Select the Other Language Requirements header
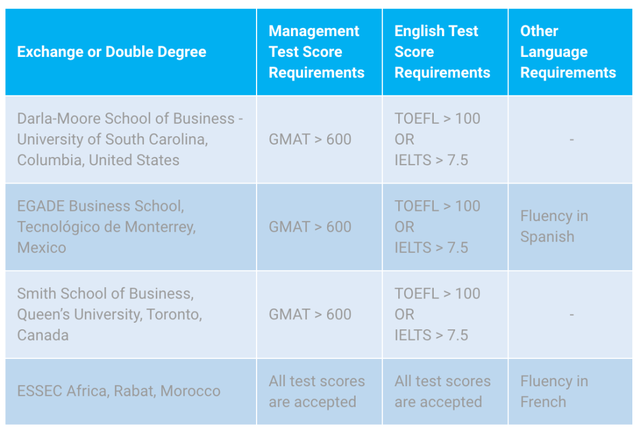Image resolution: width=640 pixels, height=430 pixels. tap(570, 52)
